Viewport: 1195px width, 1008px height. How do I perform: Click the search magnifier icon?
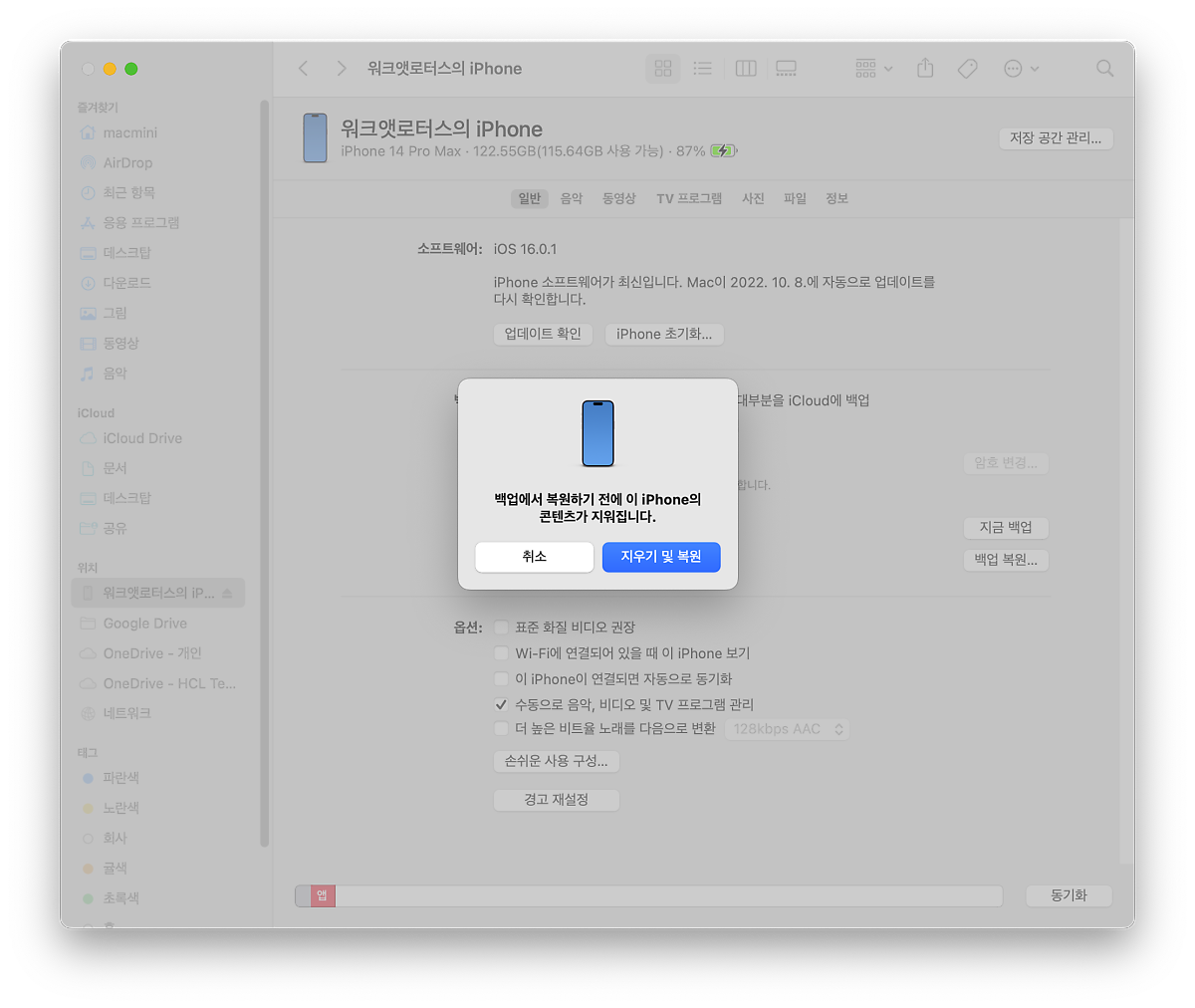pos(1104,68)
